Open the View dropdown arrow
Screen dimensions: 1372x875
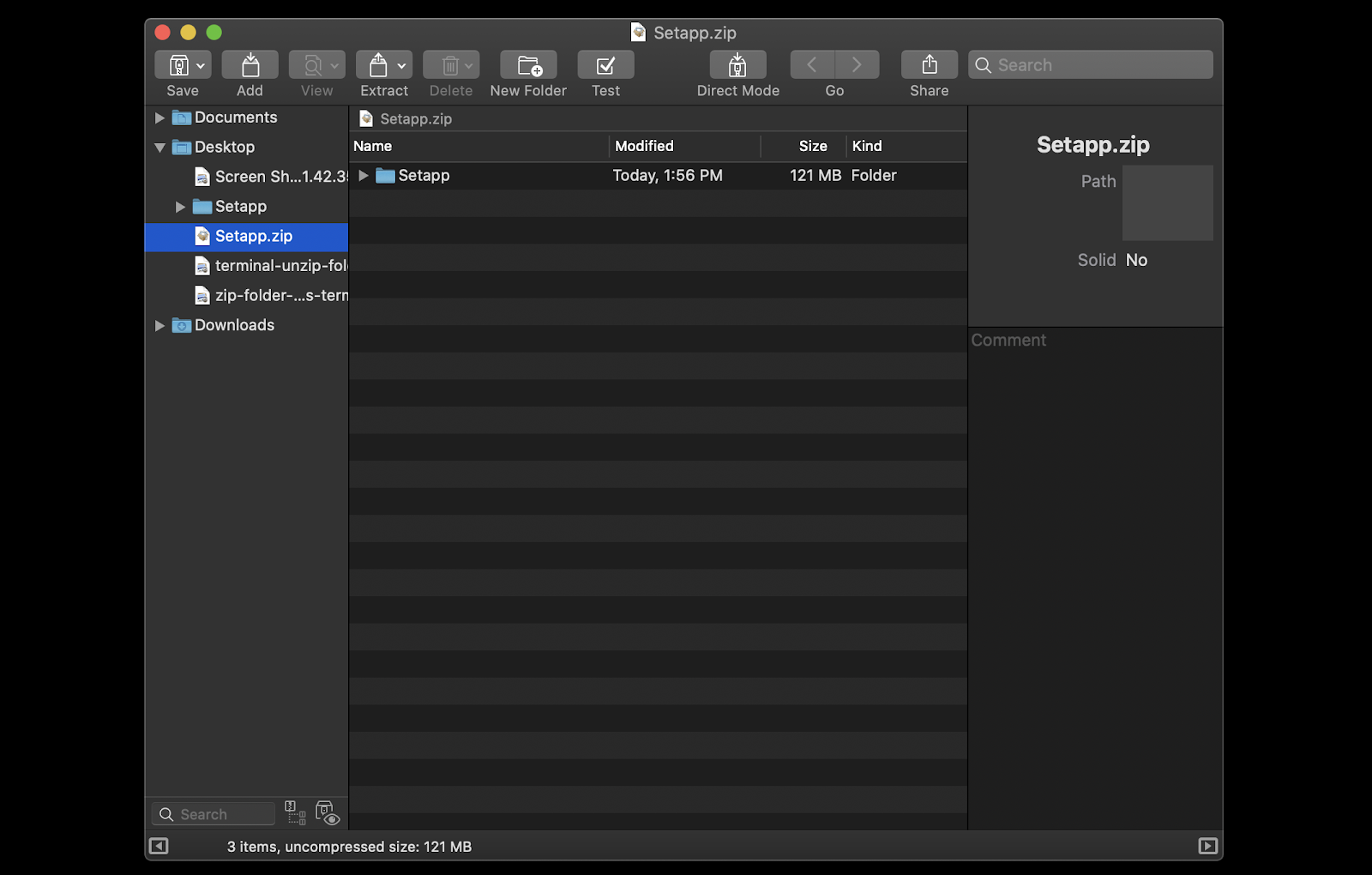(334, 66)
